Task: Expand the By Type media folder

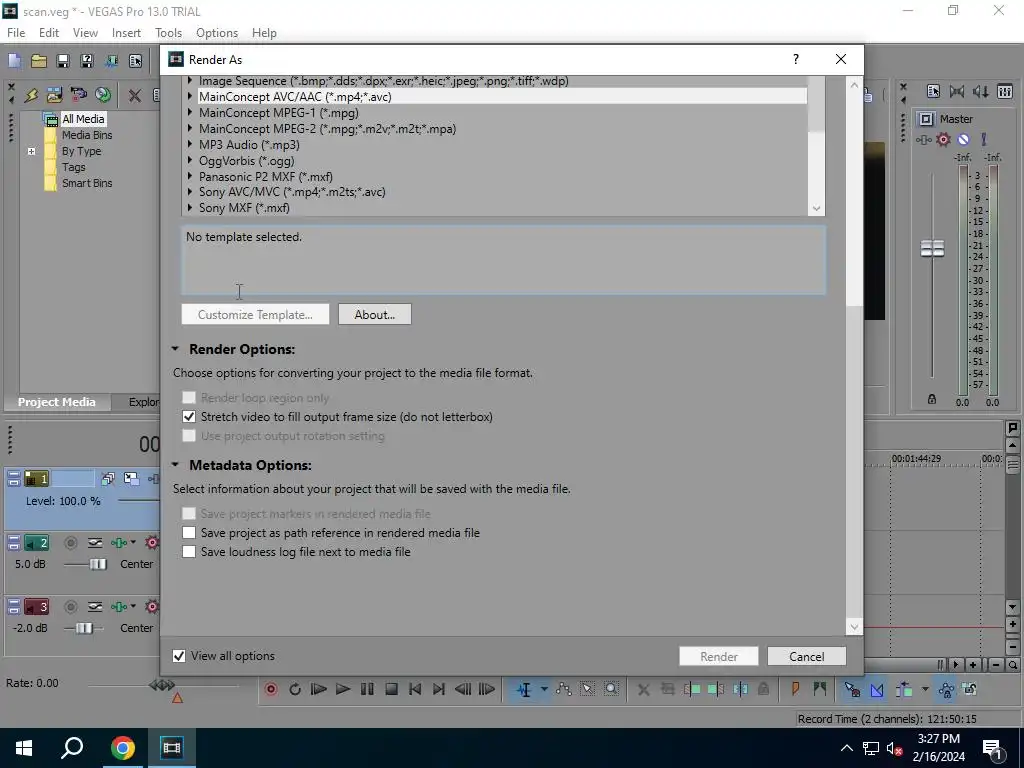Action: (x=31, y=152)
